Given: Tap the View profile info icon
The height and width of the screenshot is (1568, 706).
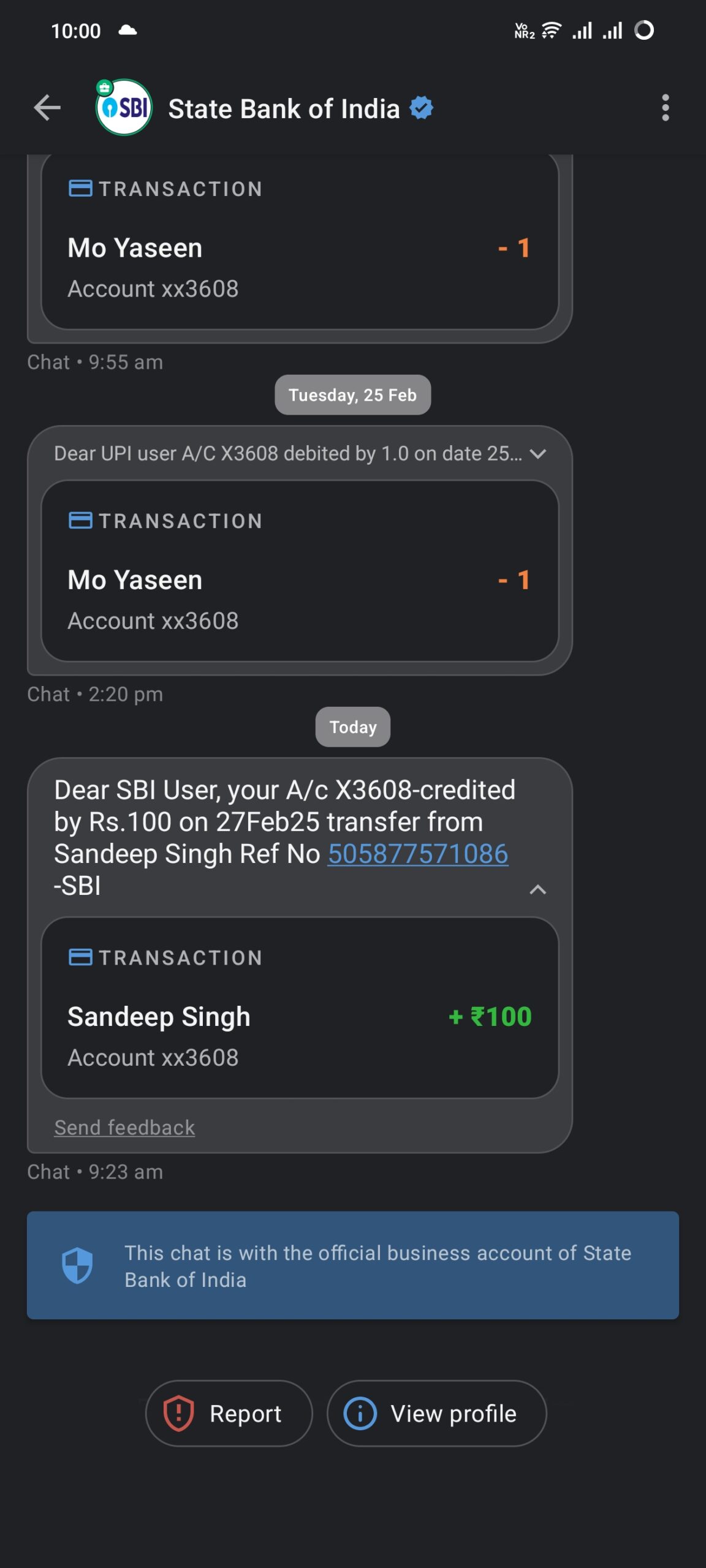Looking at the screenshot, I should [x=360, y=1413].
